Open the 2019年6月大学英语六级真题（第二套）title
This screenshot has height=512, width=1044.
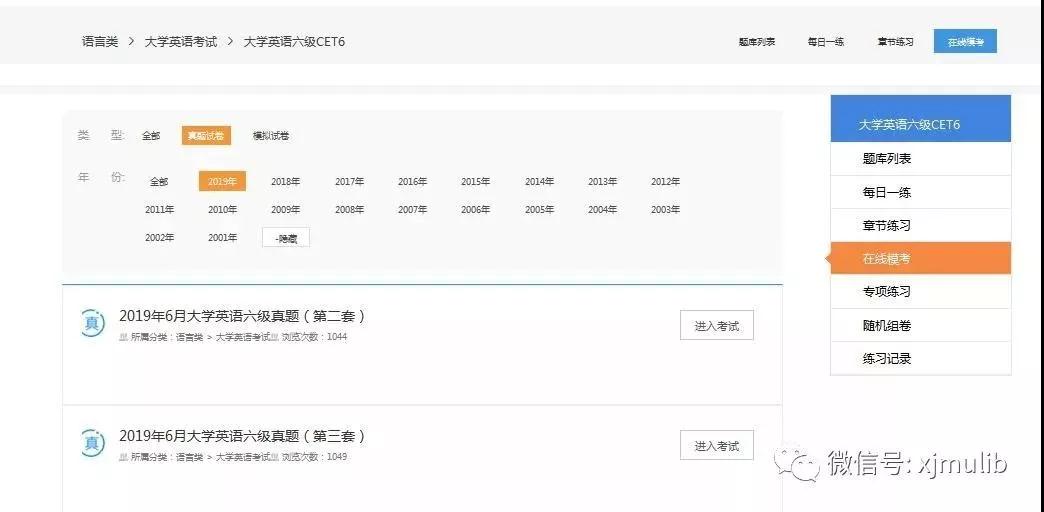point(242,316)
